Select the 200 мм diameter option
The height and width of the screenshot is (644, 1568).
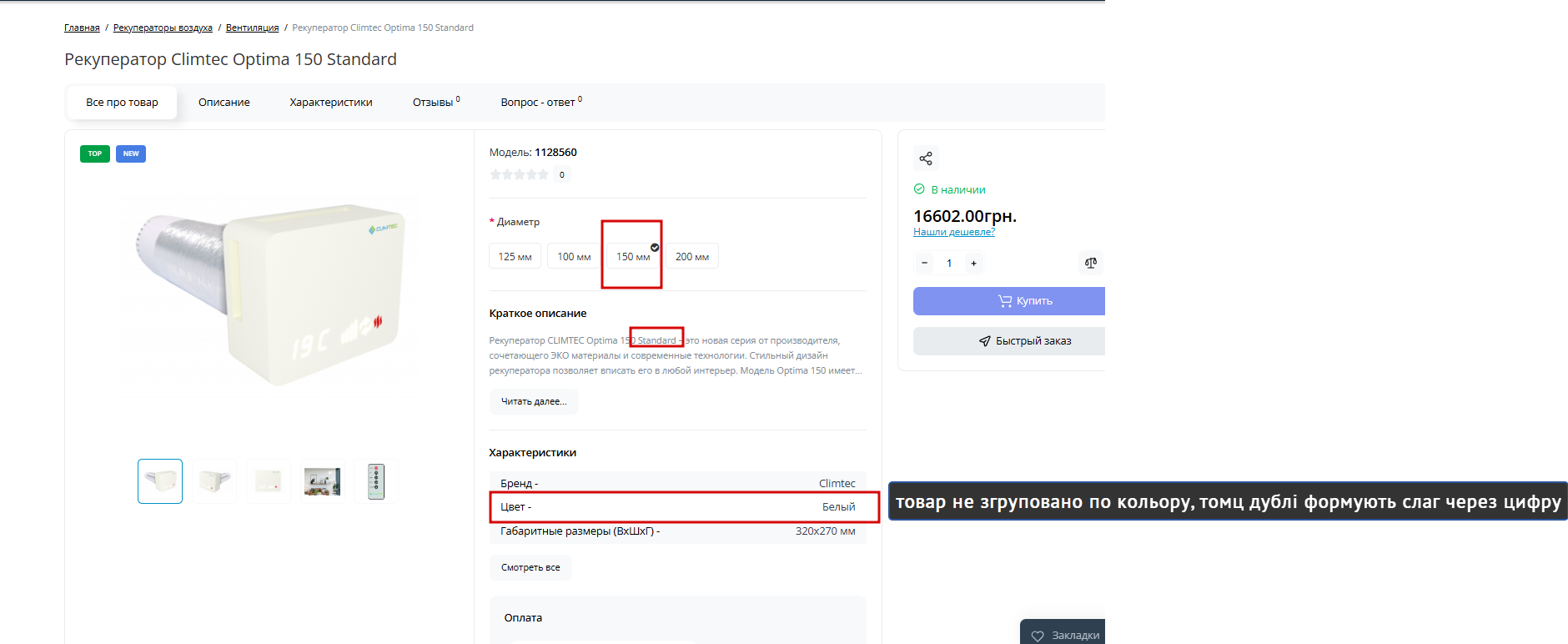(x=692, y=256)
